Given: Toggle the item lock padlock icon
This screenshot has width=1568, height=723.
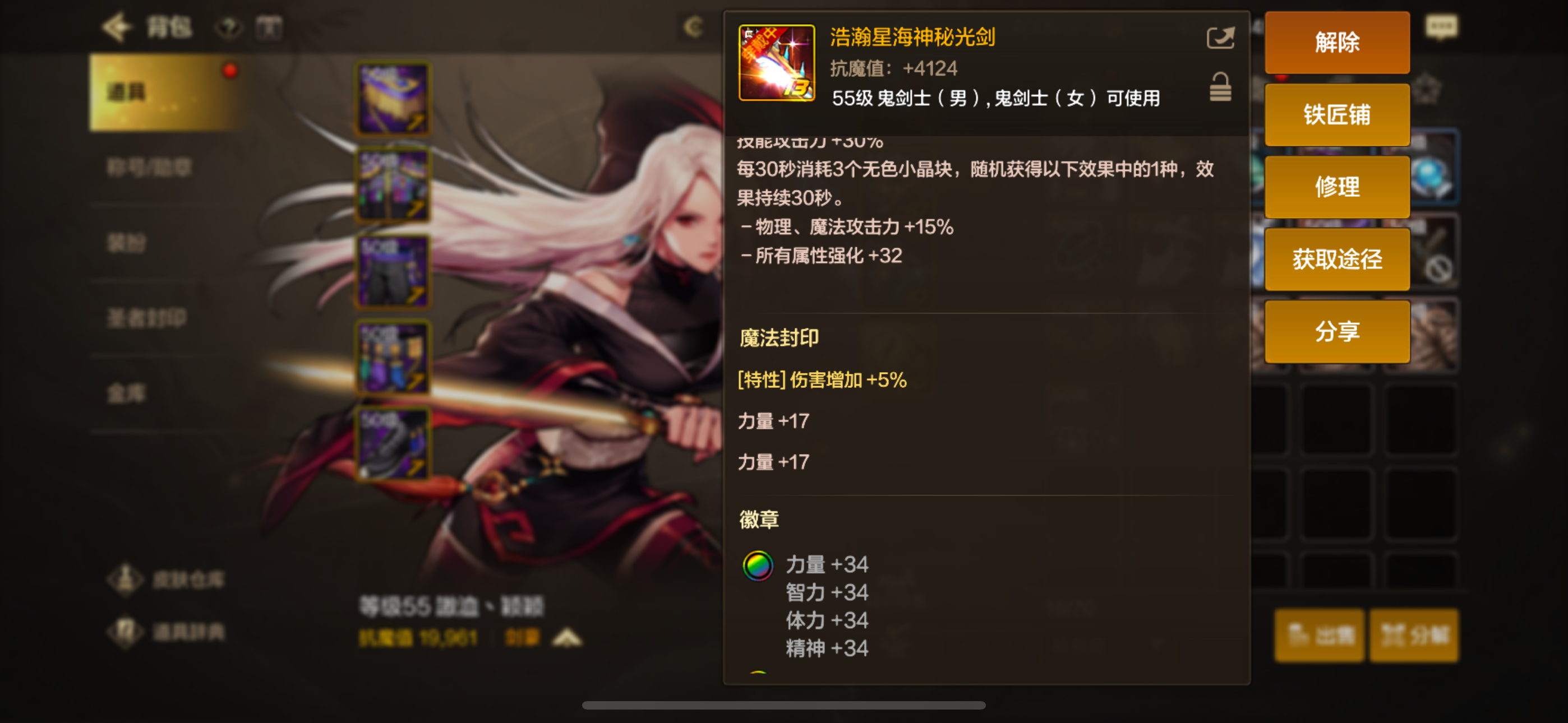Looking at the screenshot, I should [x=1220, y=87].
